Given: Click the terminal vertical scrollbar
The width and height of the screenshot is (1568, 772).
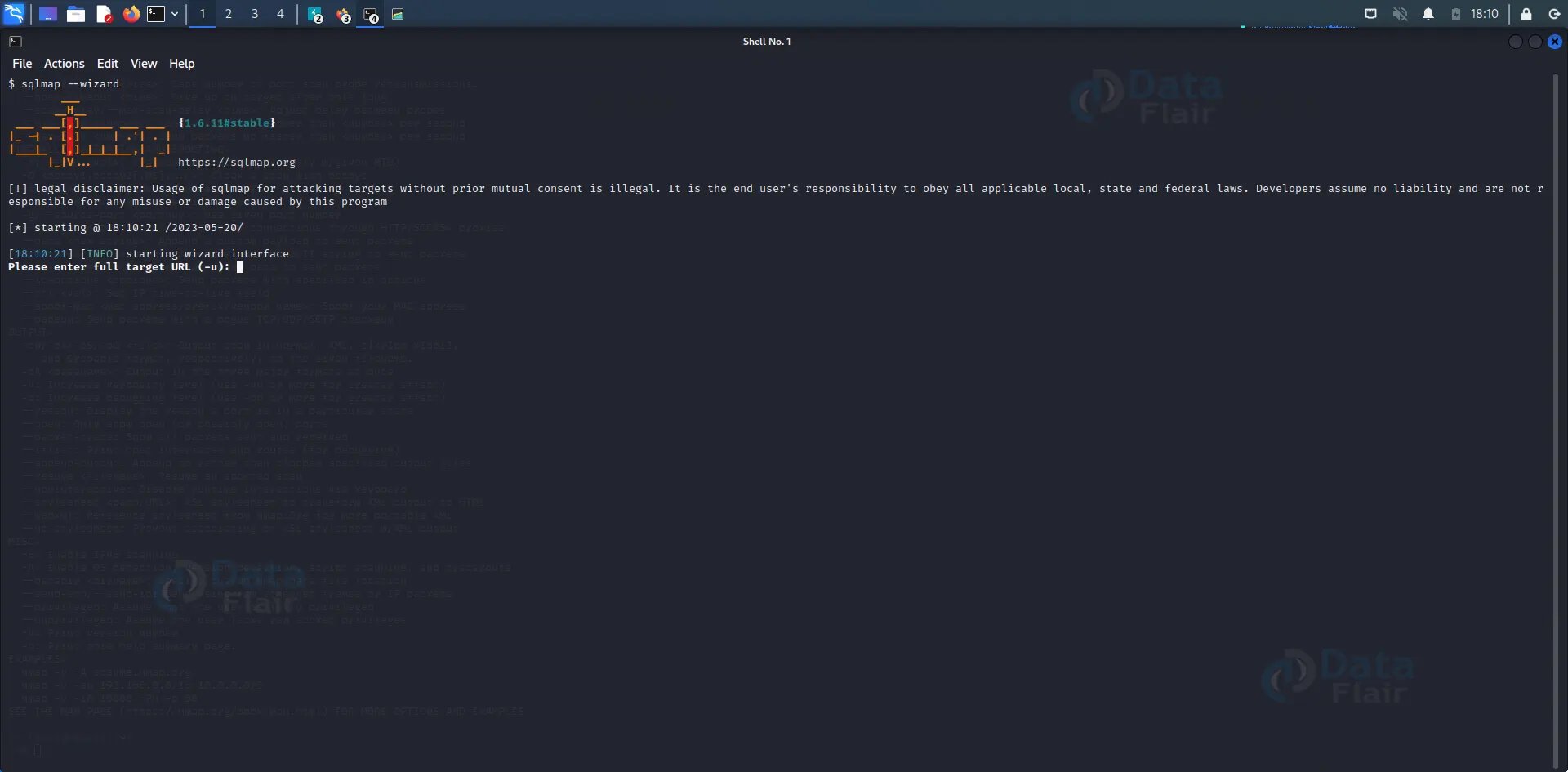Looking at the screenshot, I should point(1556,421).
